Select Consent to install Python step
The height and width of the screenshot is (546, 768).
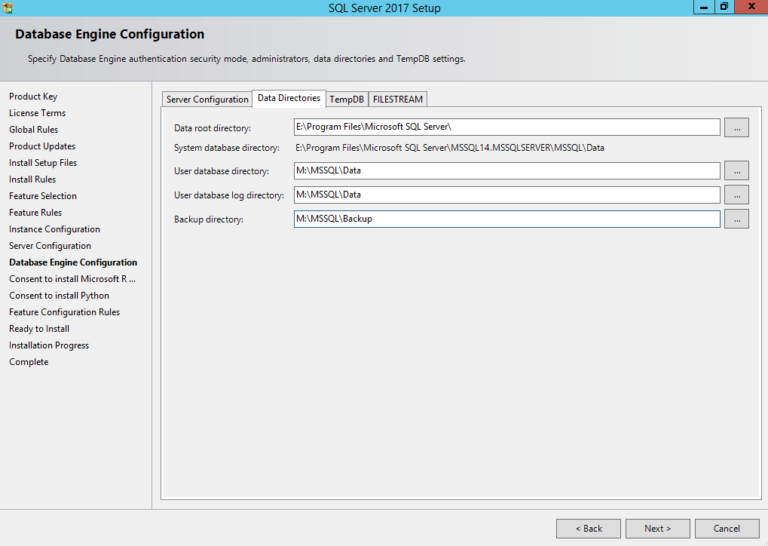[59, 296]
